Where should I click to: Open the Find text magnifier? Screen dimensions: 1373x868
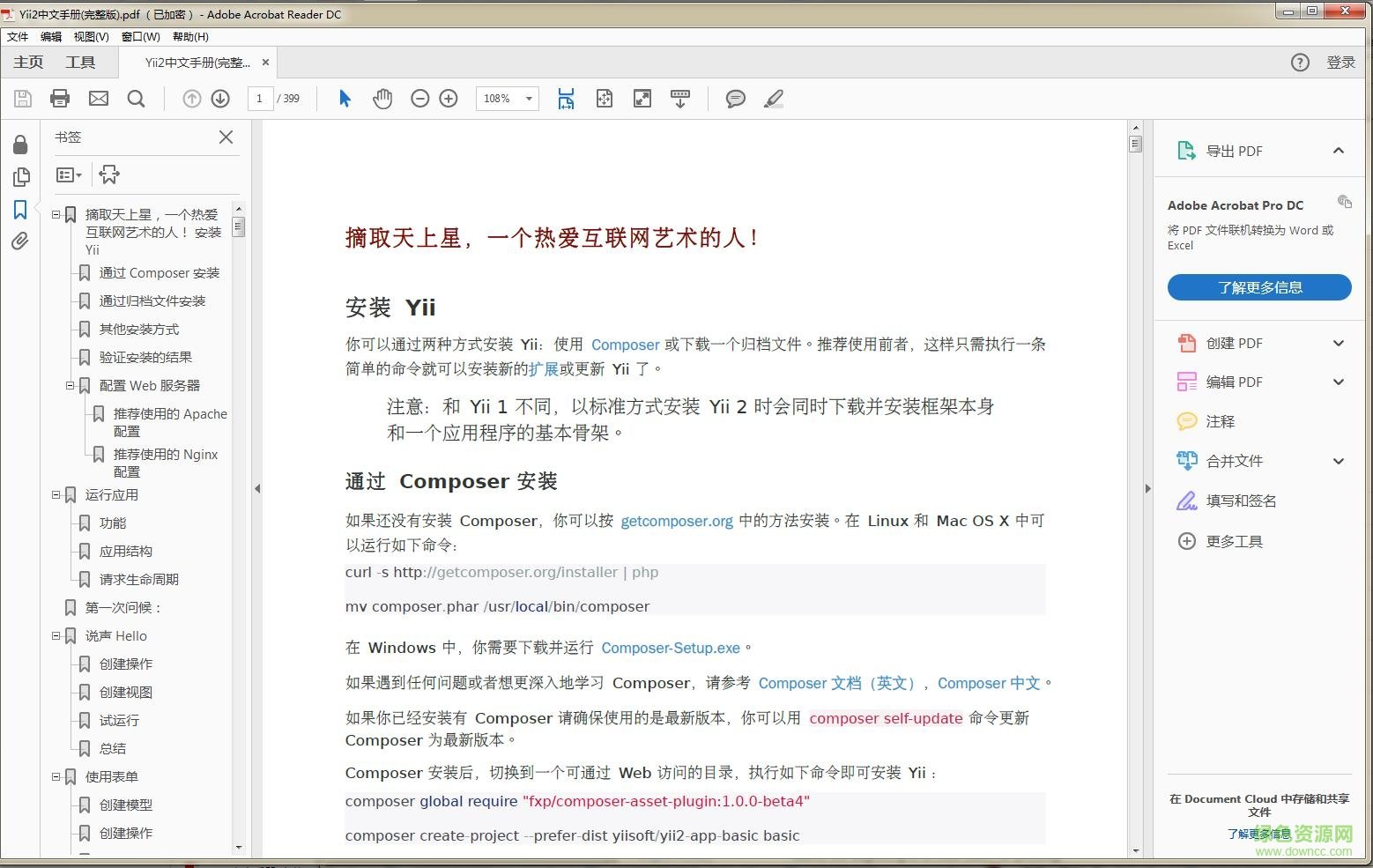click(x=136, y=99)
